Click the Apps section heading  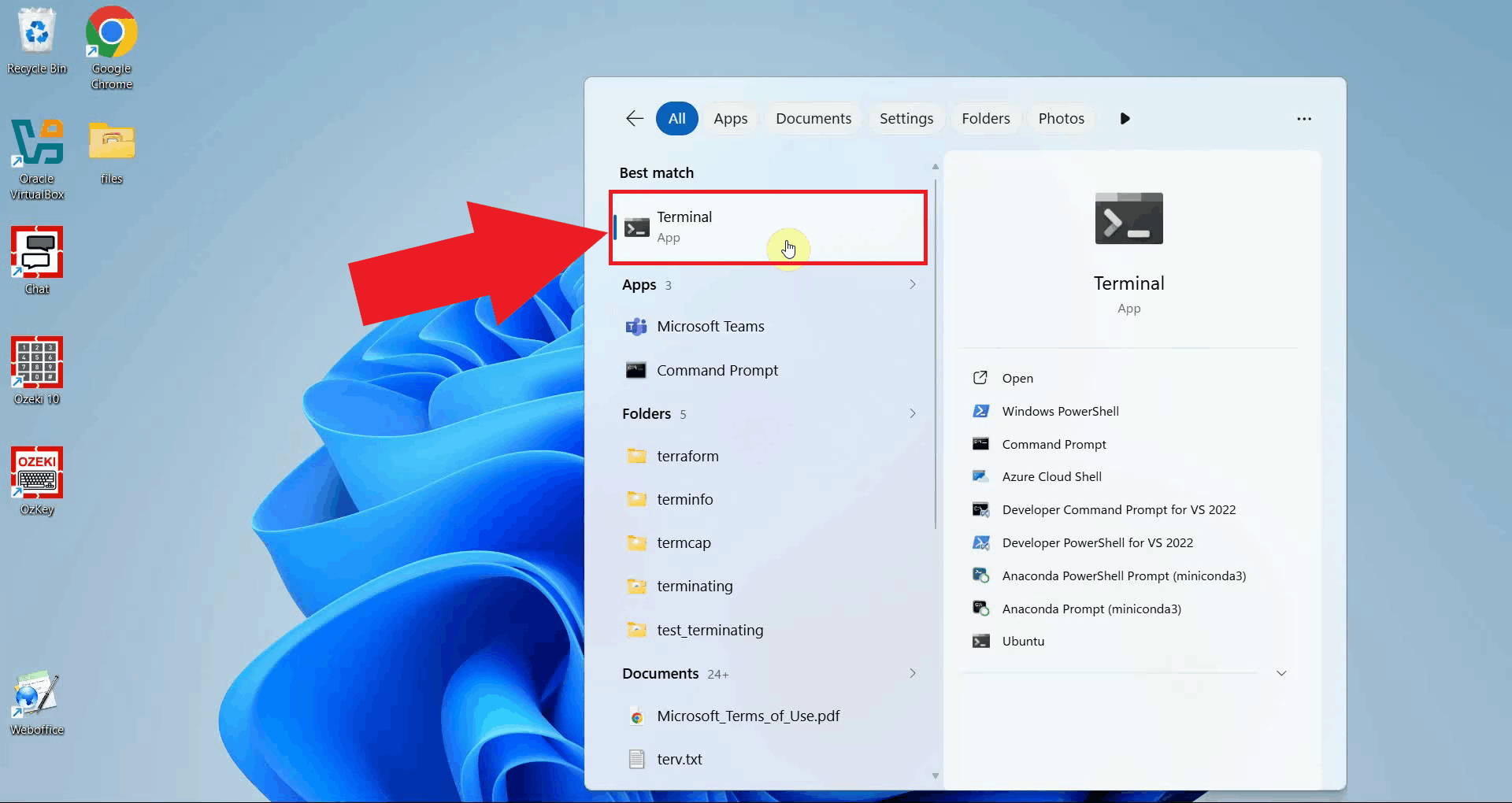coord(639,284)
